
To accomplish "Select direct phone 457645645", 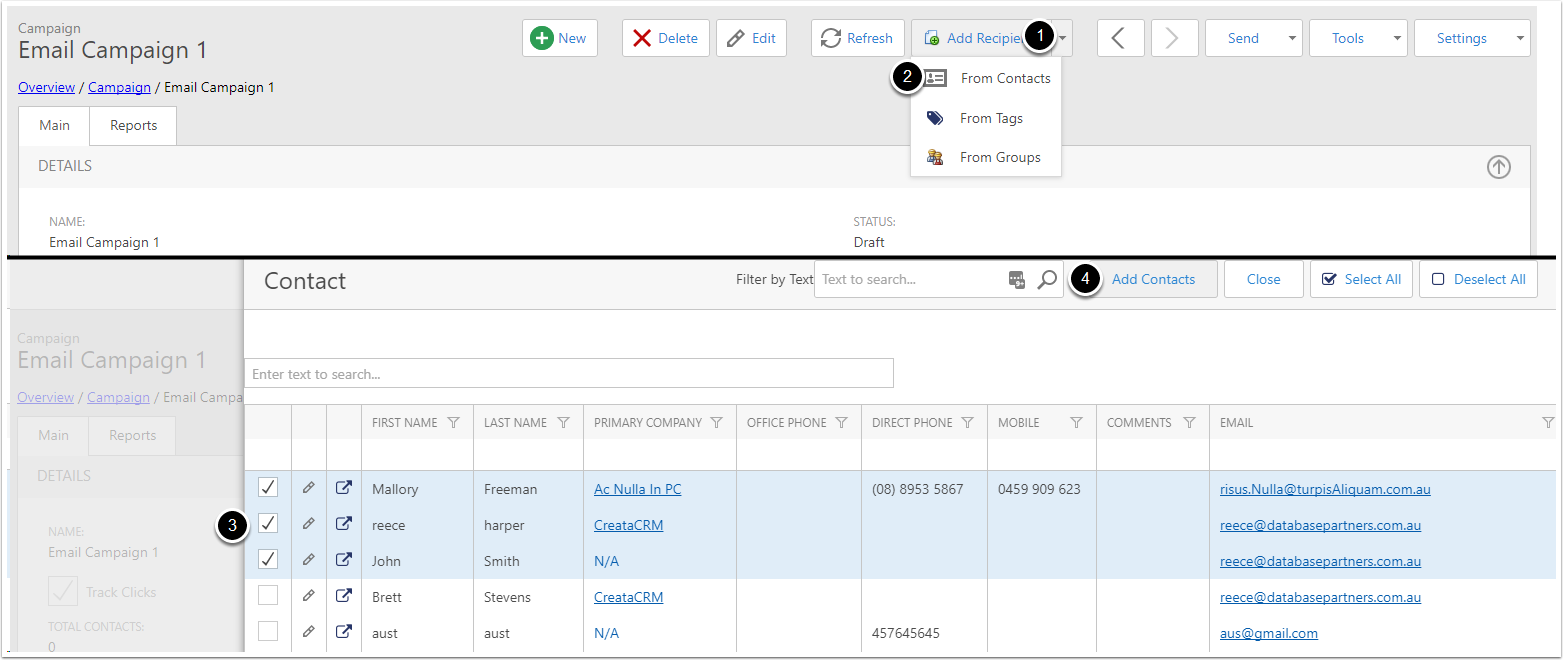I will 905,633.
